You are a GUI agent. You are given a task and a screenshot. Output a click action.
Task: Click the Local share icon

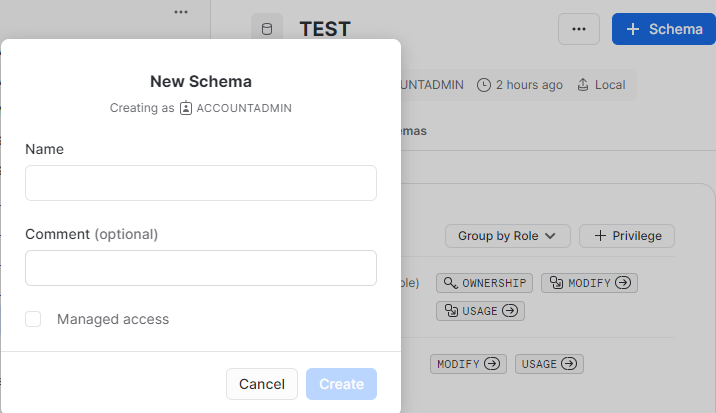[x=583, y=85]
